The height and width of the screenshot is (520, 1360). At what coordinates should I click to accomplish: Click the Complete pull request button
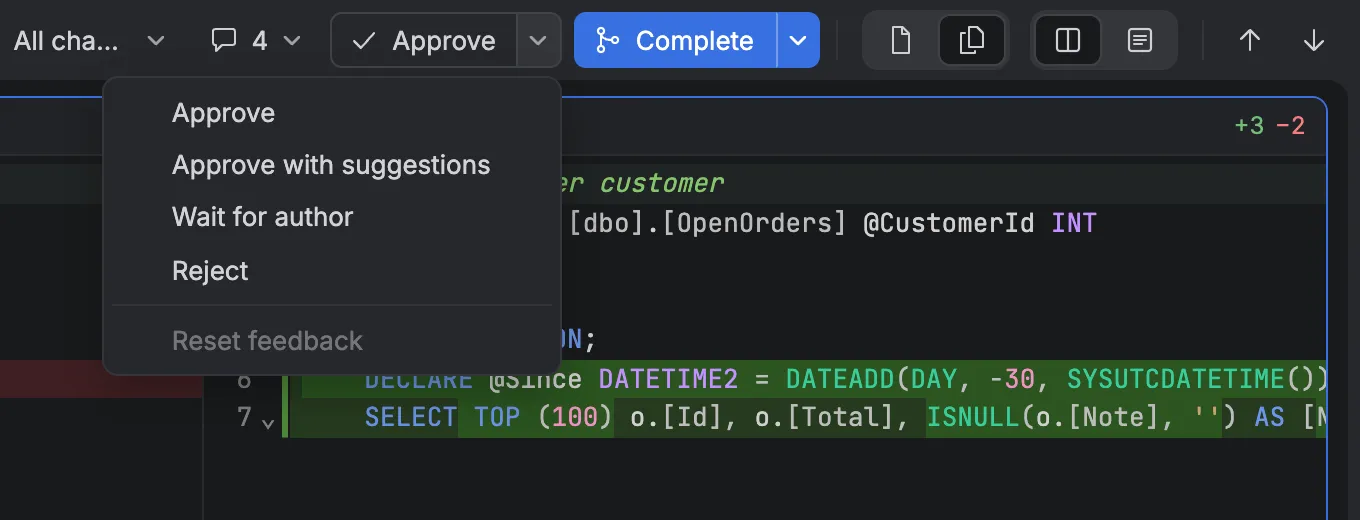[675, 41]
